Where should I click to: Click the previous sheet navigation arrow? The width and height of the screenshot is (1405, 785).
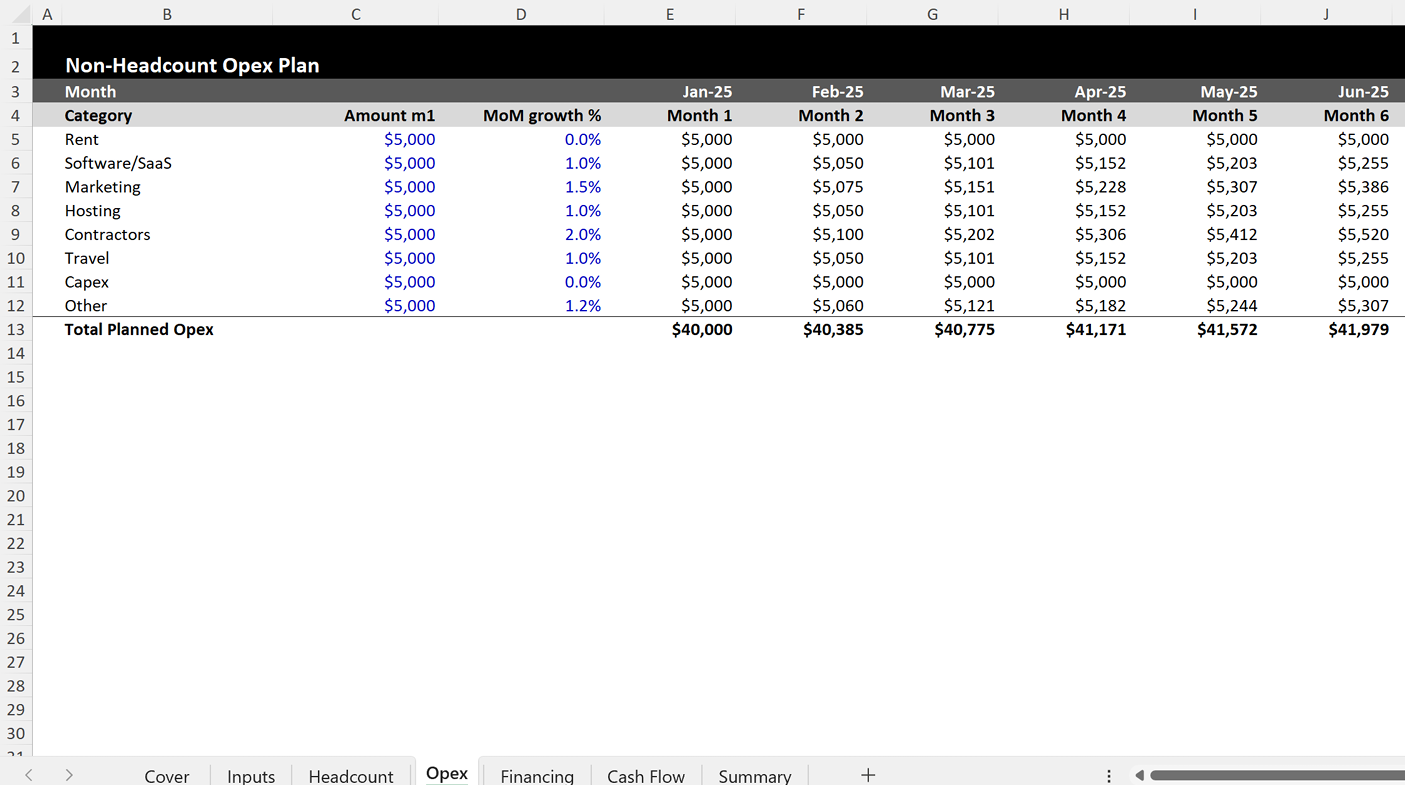27,774
